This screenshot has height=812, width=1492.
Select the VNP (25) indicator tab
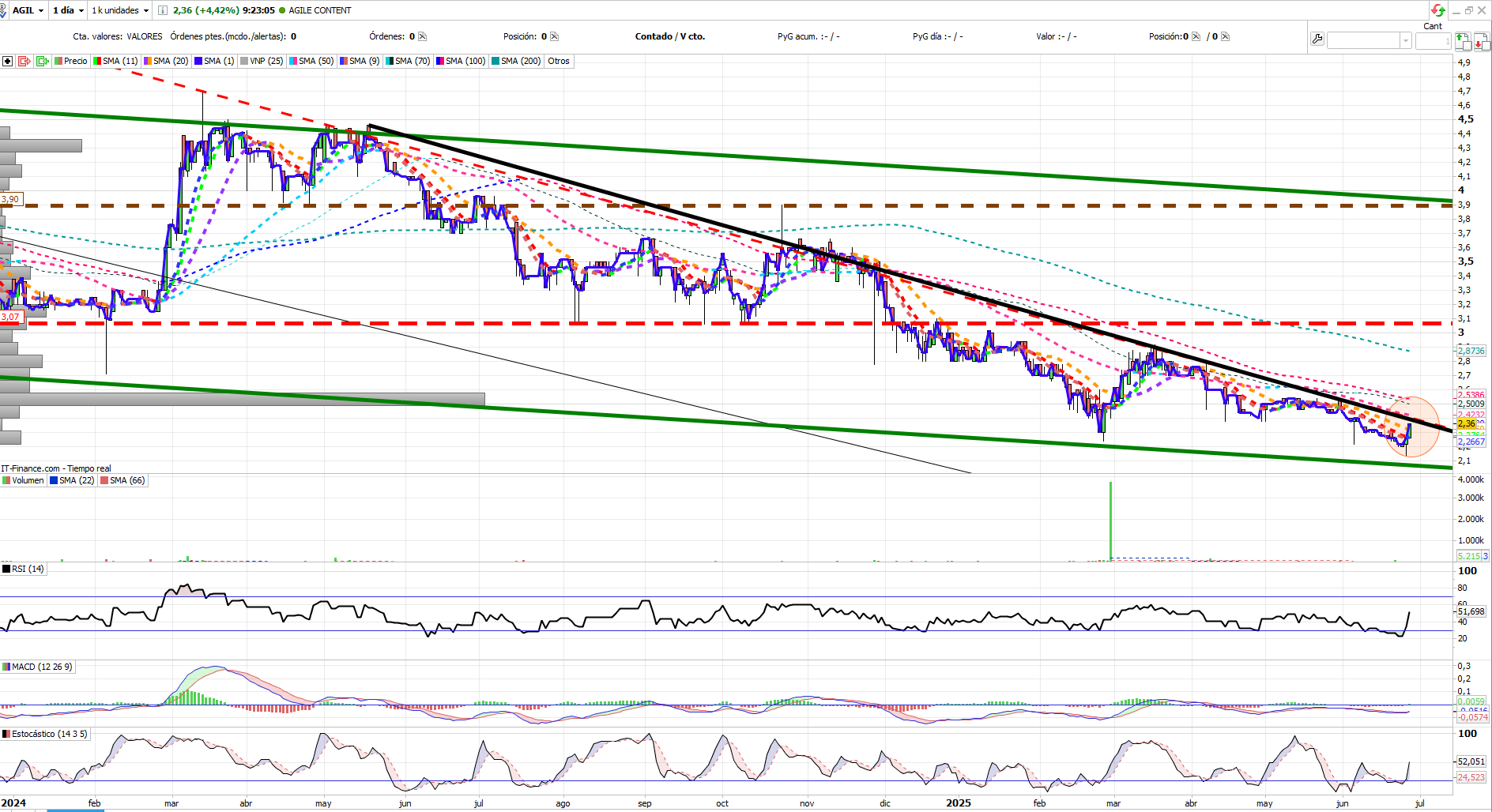(262, 61)
